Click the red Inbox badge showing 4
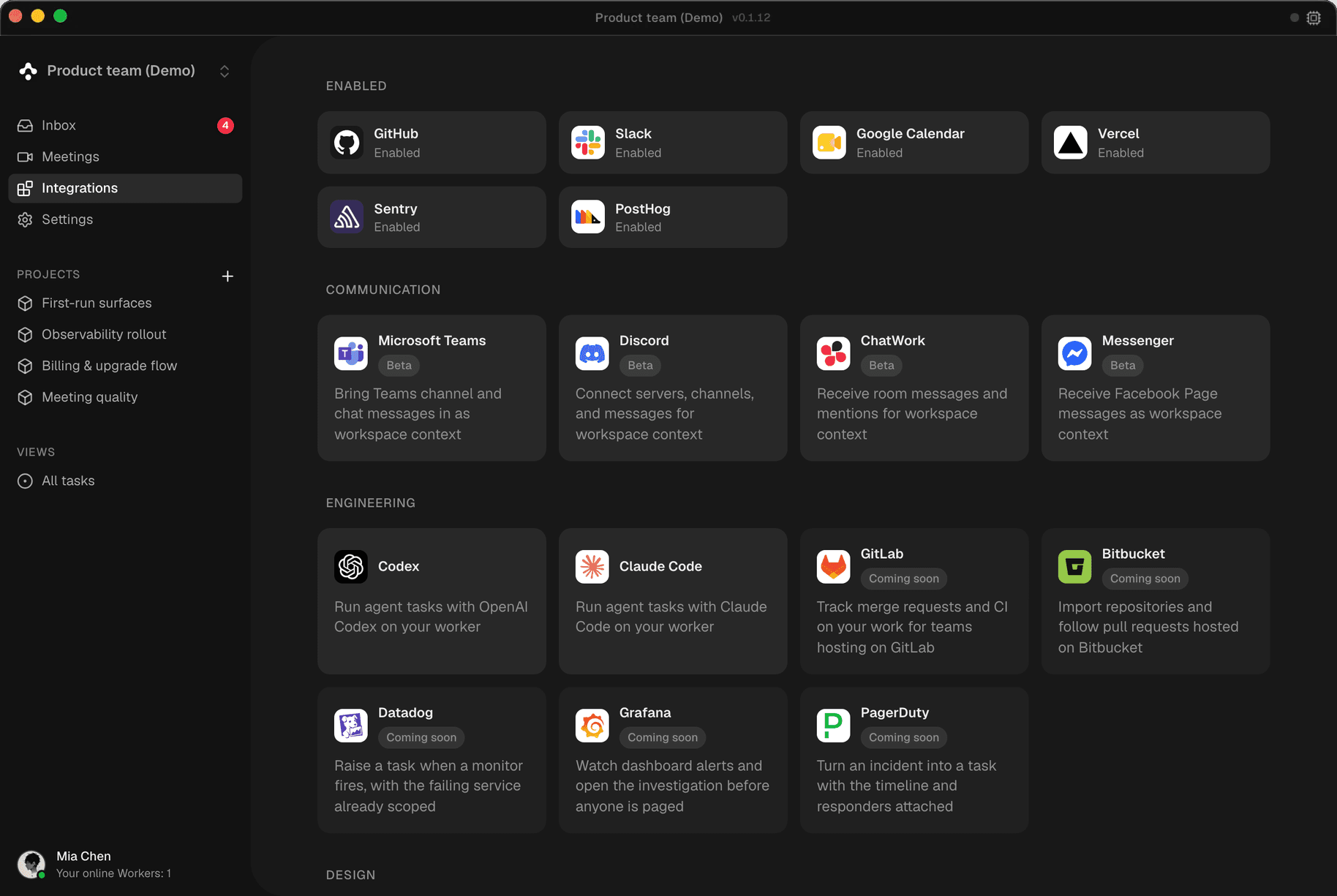 (225, 126)
